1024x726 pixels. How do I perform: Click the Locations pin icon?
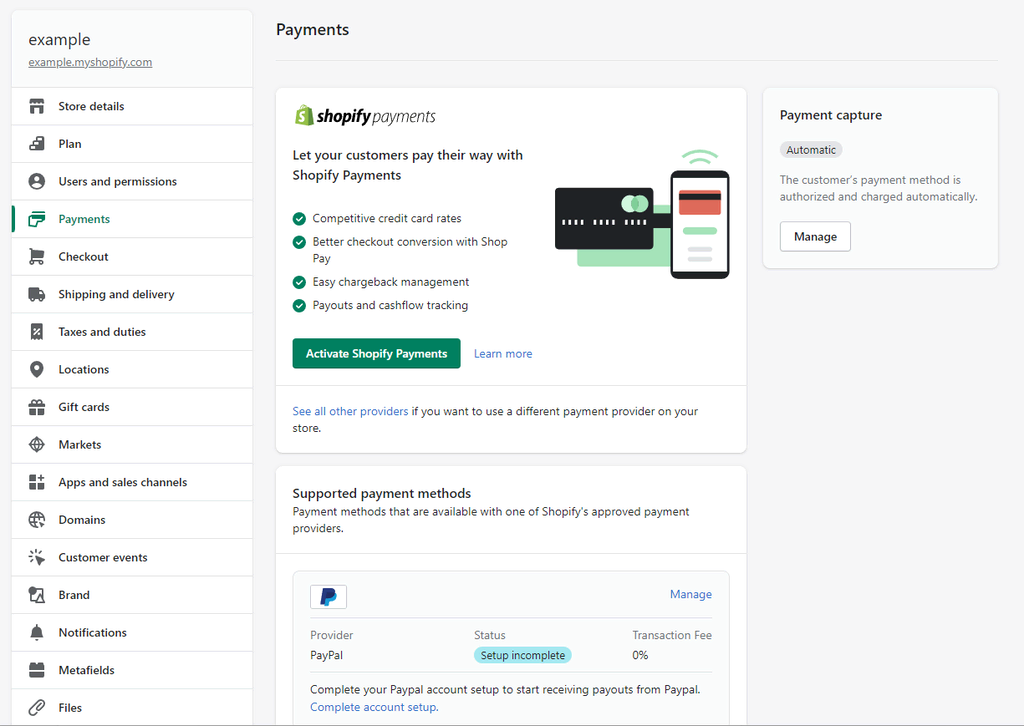pyautogui.click(x=37, y=370)
